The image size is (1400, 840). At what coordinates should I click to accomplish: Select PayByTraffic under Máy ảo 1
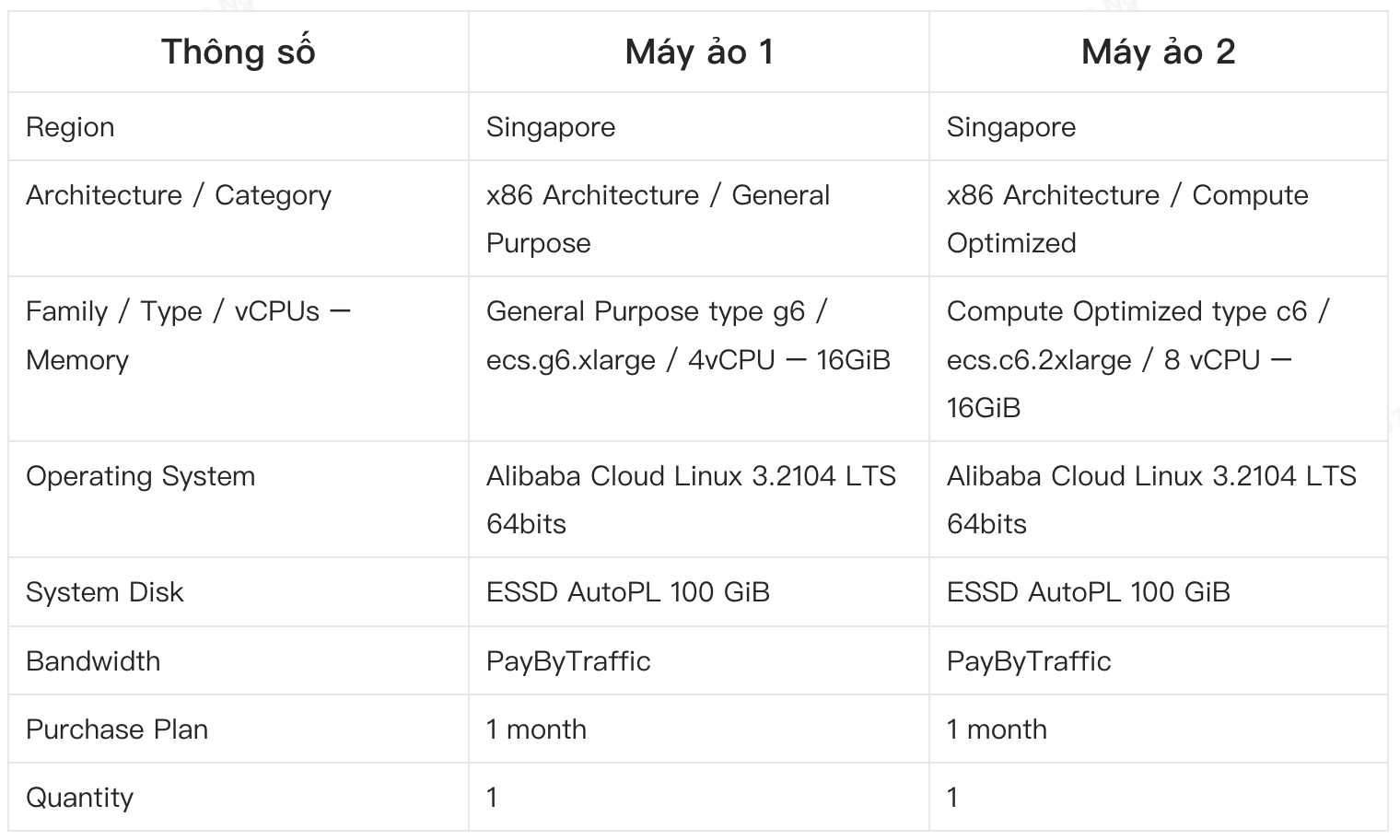(x=568, y=661)
